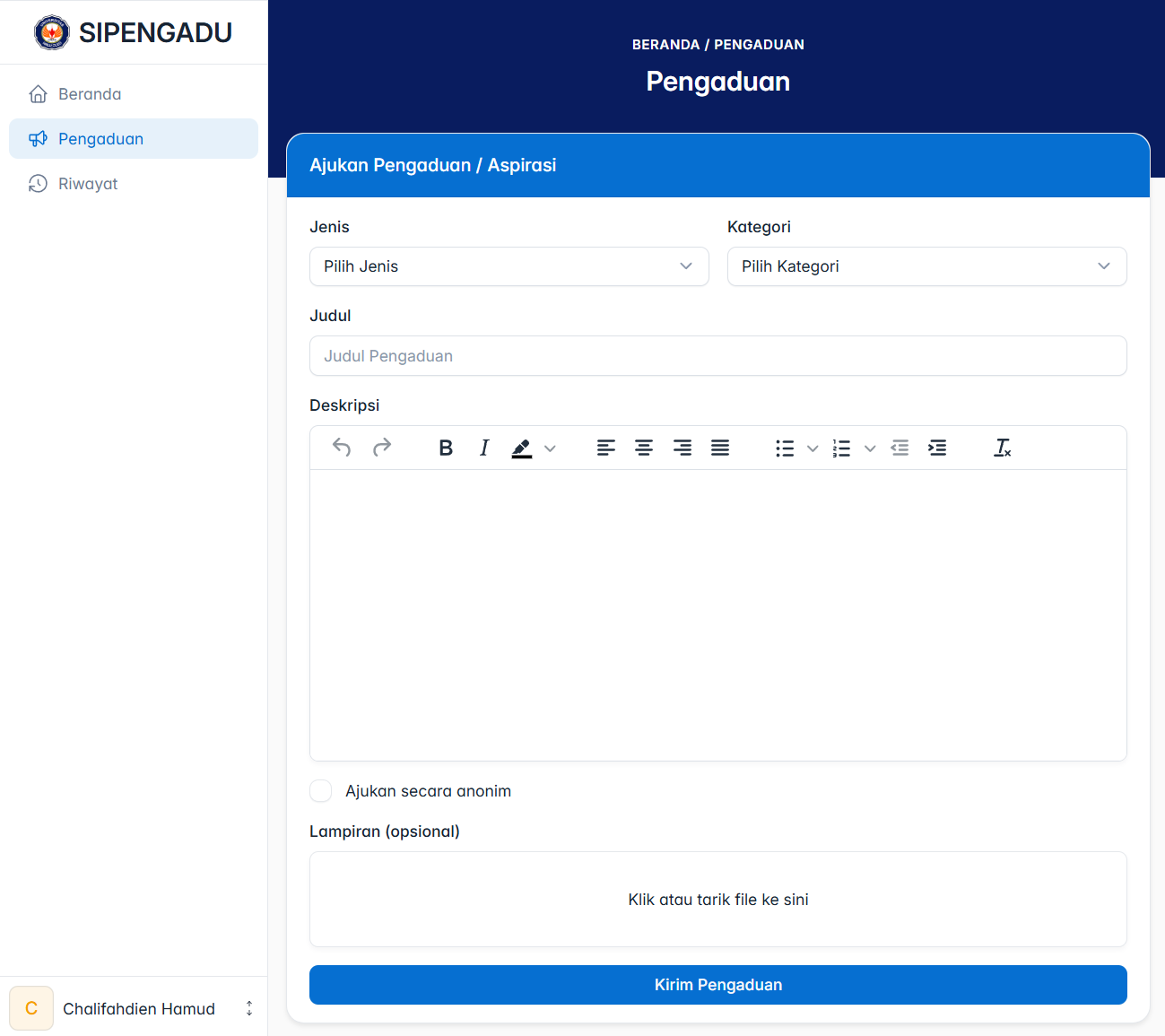Open the Pilih Jenis dropdown
1165x1036 pixels.
509,266
